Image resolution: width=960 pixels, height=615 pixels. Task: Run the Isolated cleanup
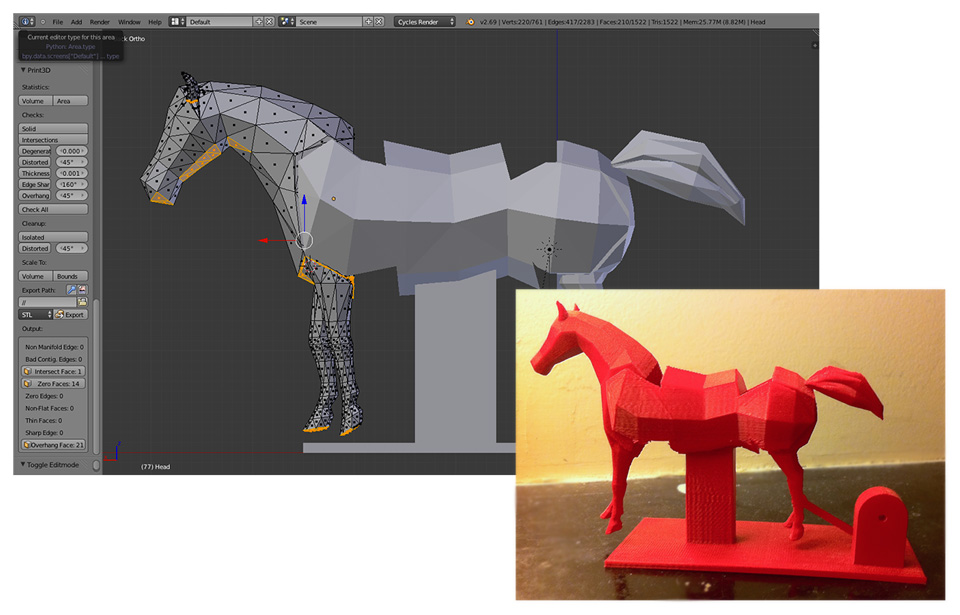[53, 236]
